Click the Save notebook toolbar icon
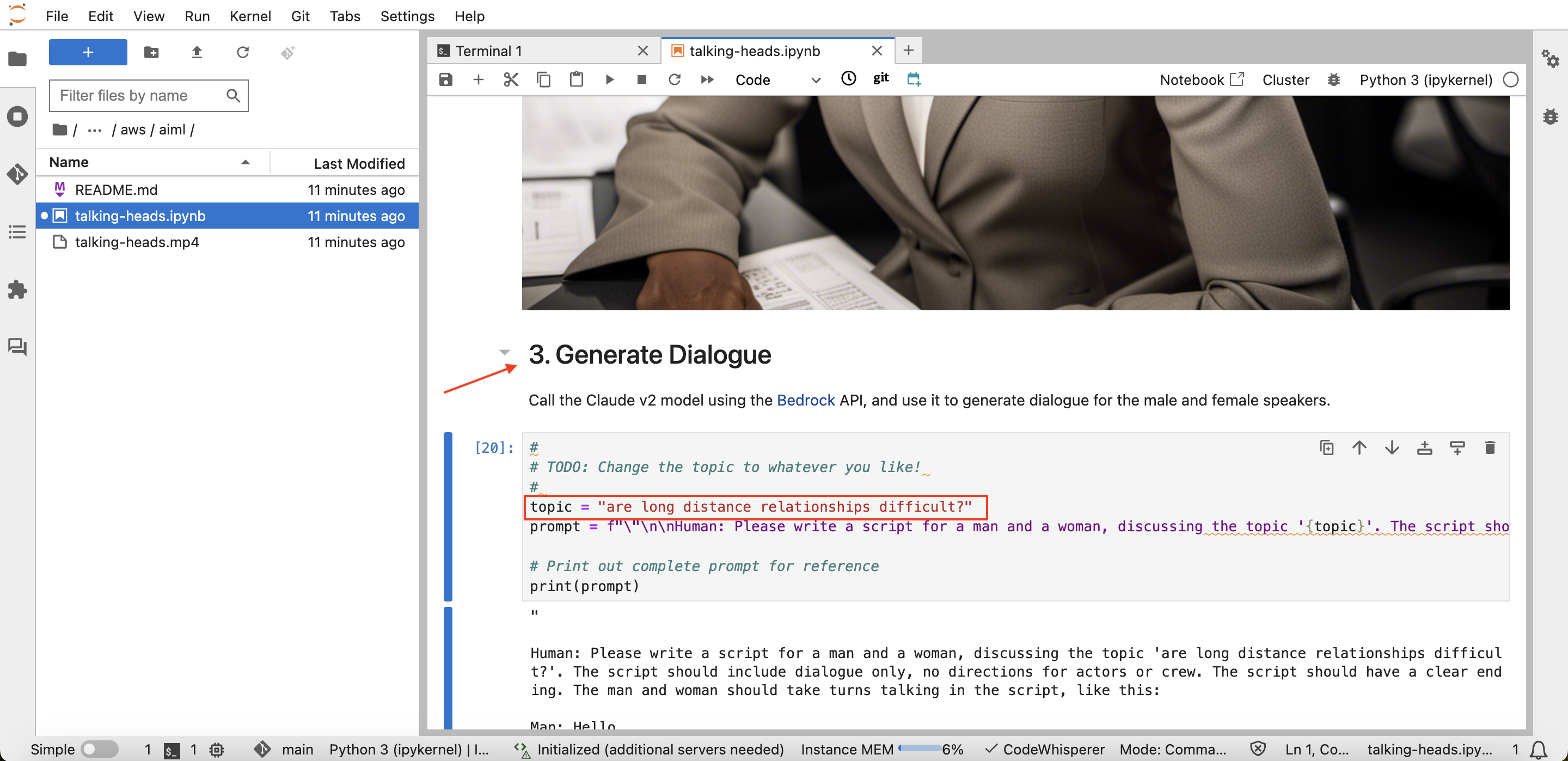 coord(445,80)
